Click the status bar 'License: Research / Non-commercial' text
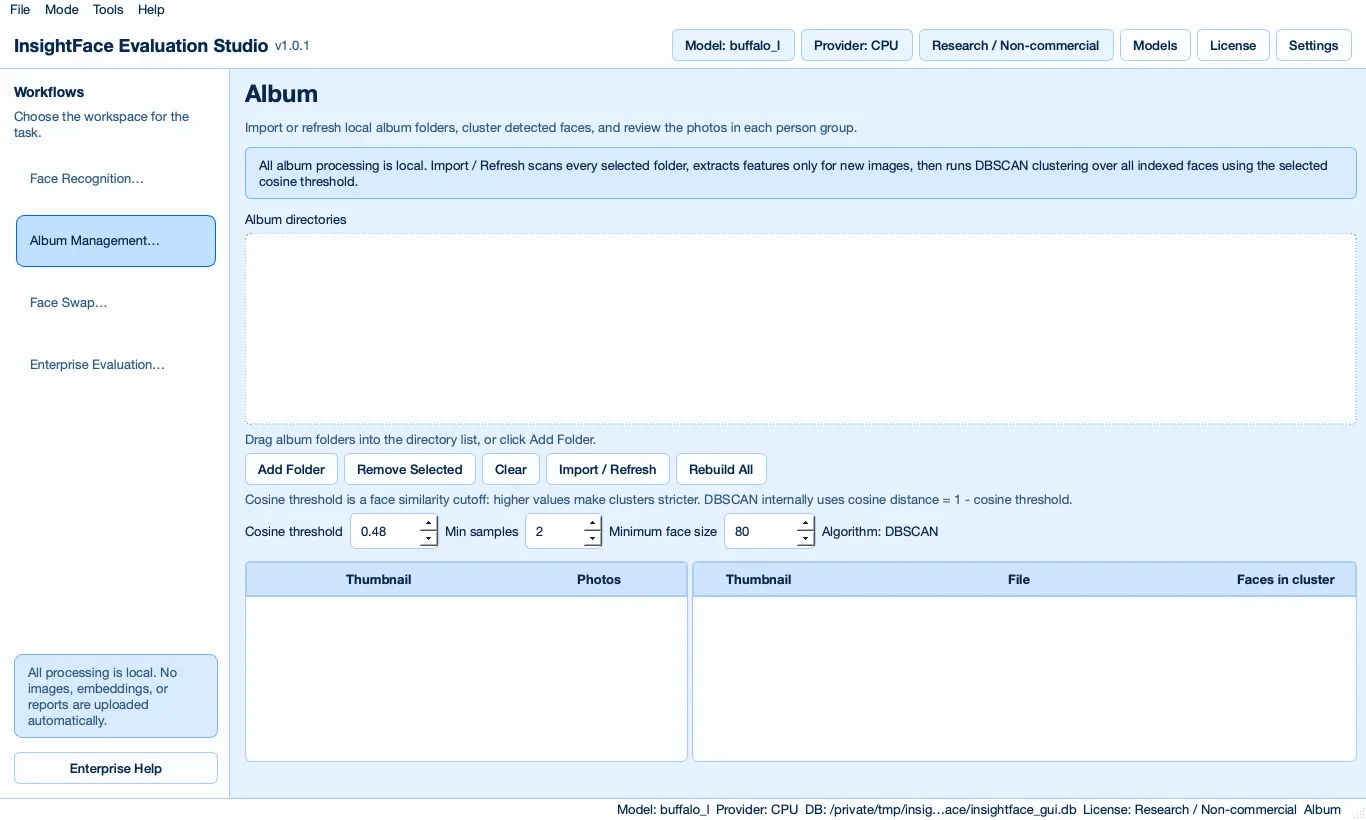 click(x=1190, y=809)
